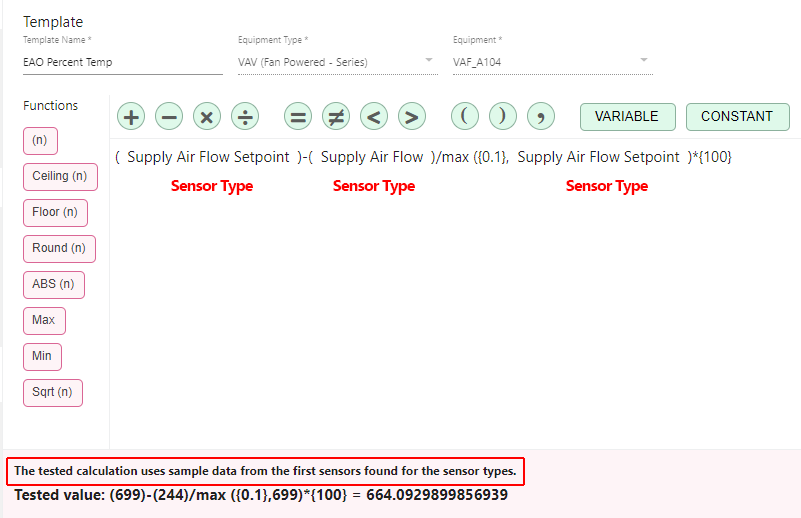The image size is (801, 518).
Task: Open the Equipment Type dropdown
Action: 336,62
